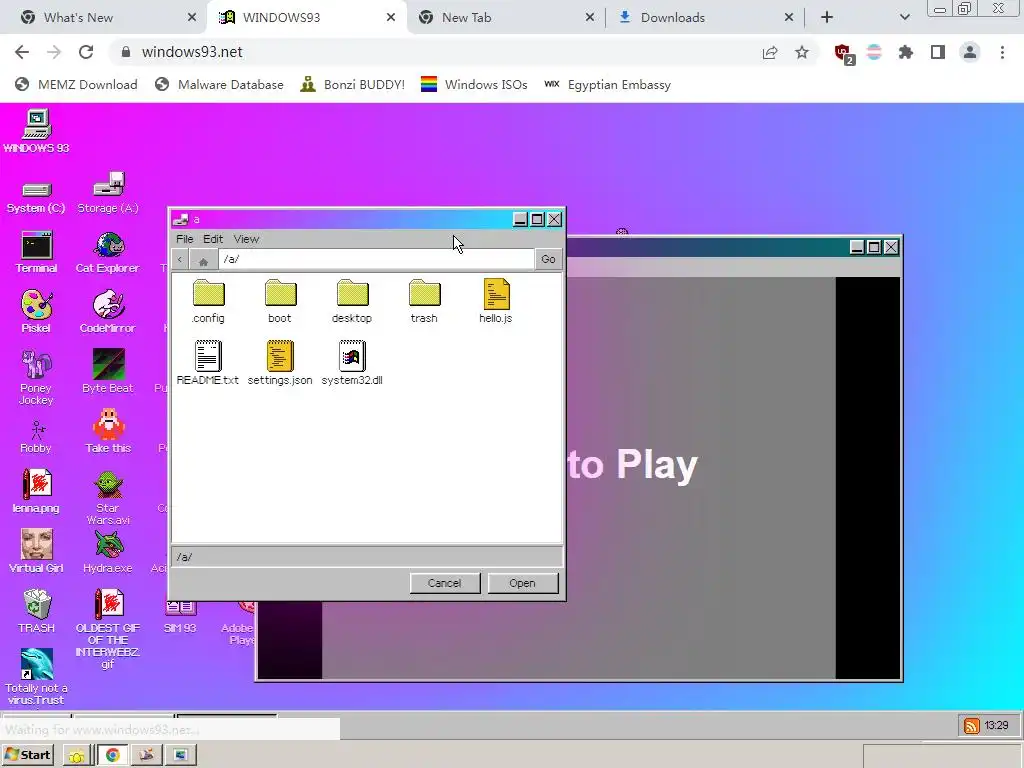The image size is (1024, 768).
Task: Click the Open button in file dialog
Action: click(x=522, y=583)
